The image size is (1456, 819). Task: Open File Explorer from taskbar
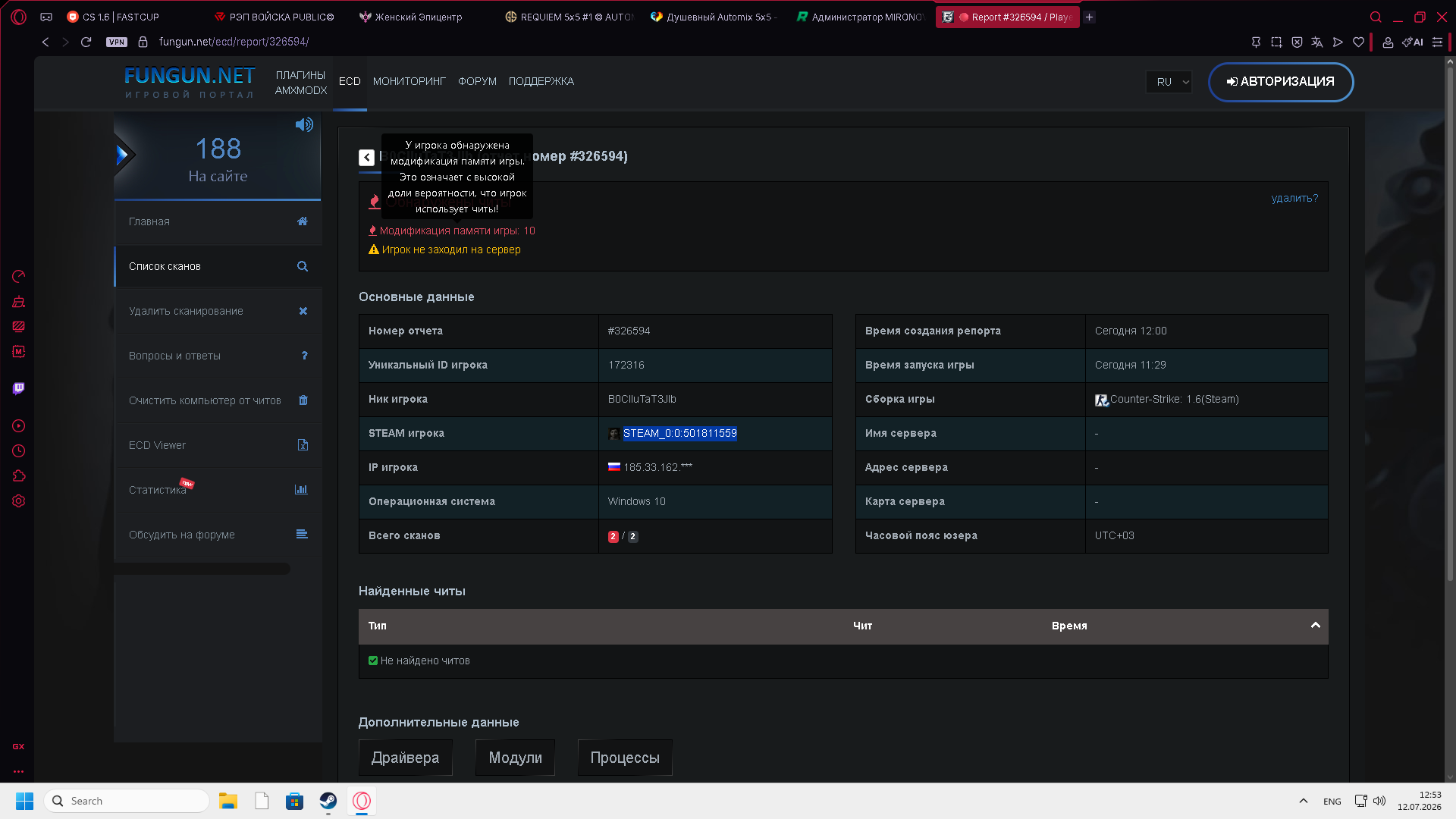[x=228, y=801]
